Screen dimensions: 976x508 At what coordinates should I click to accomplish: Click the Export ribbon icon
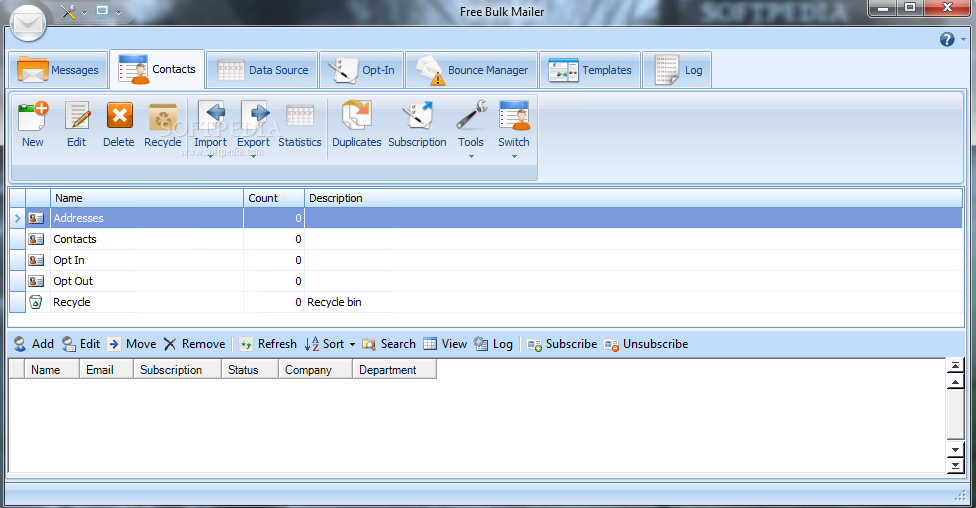coord(254,116)
